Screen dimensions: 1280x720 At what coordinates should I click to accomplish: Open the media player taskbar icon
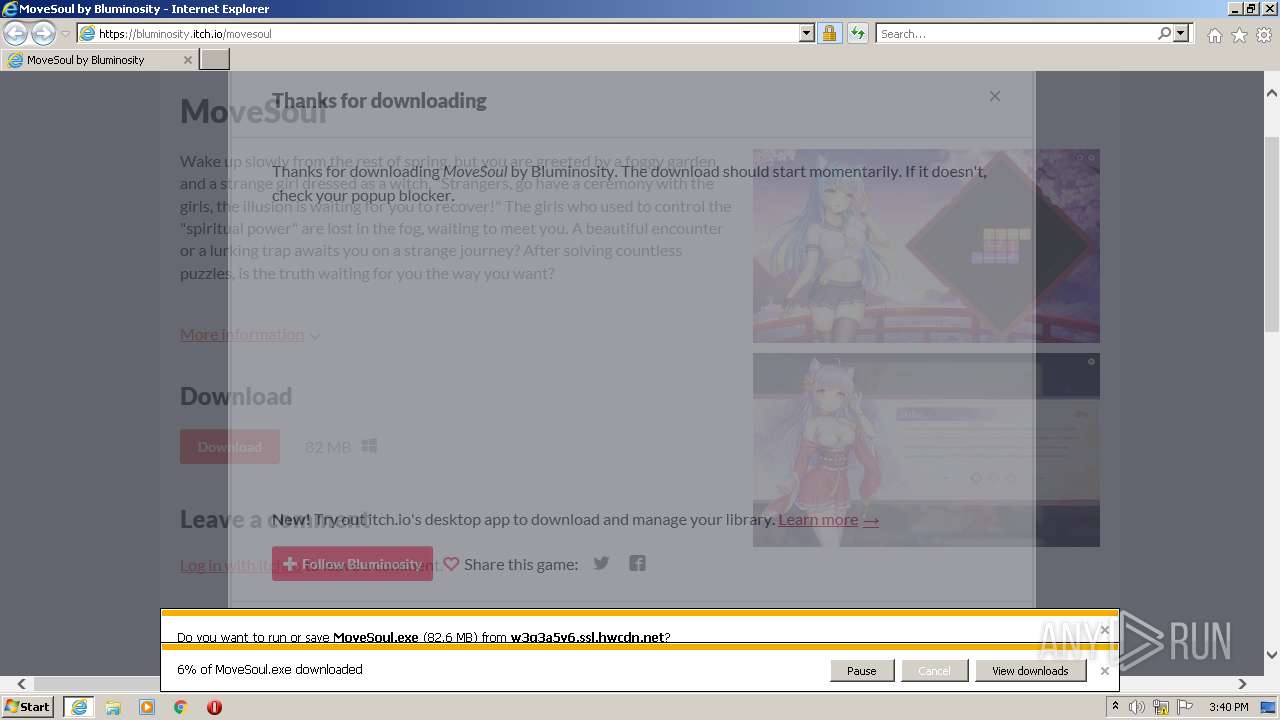[x=147, y=707]
